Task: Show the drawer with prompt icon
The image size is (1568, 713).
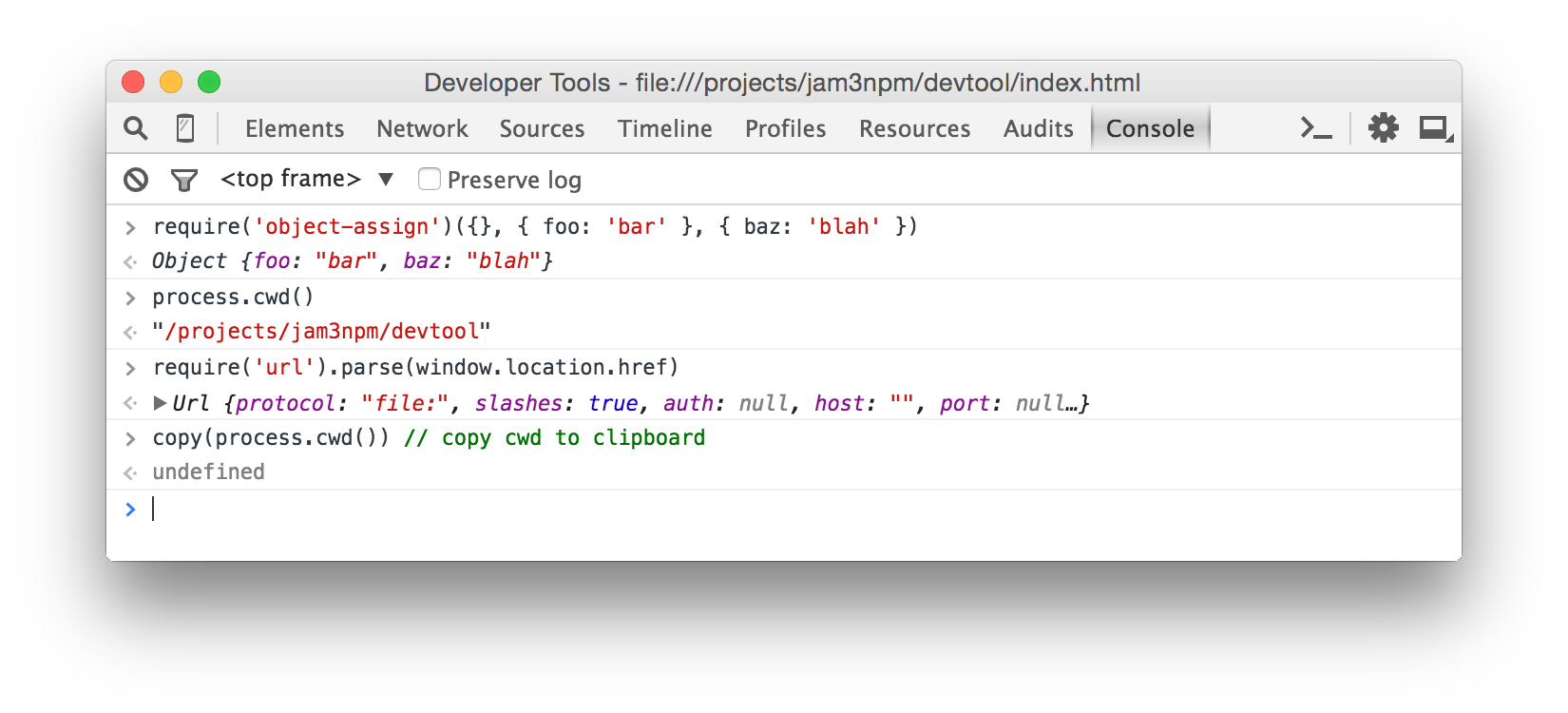Action: click(1316, 128)
